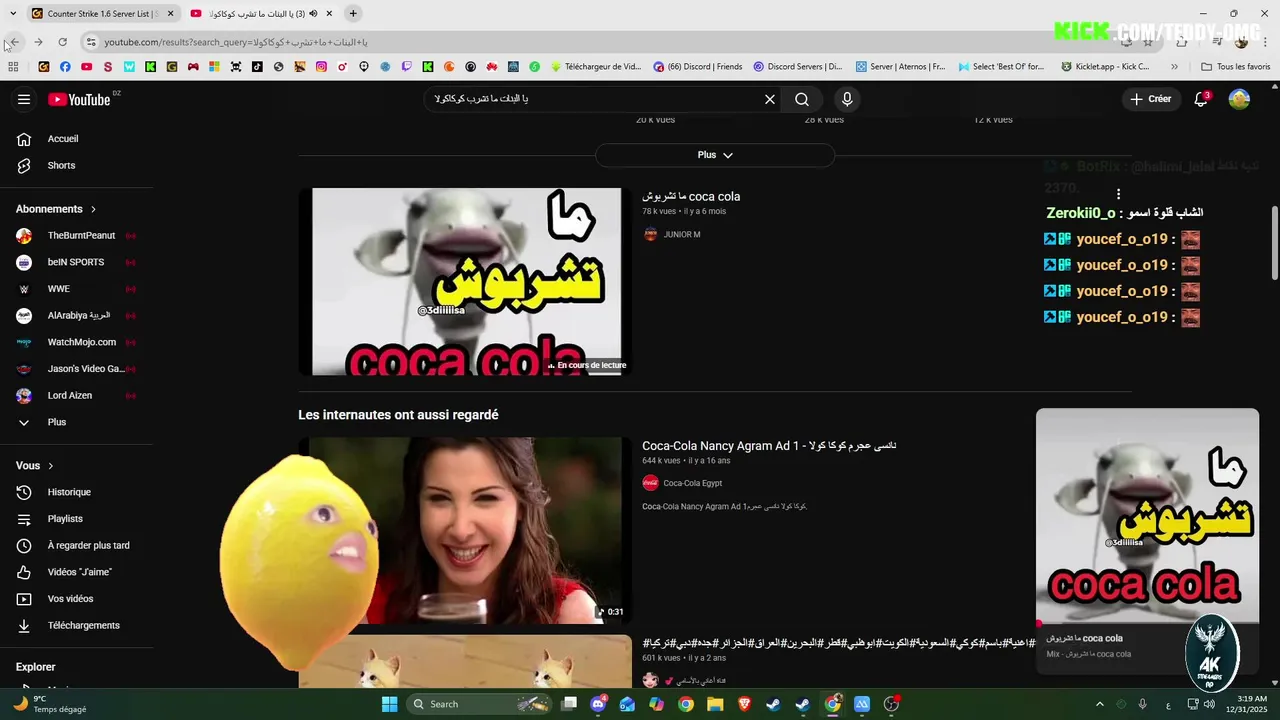The width and height of the screenshot is (1280, 720).
Task: Click the Créer button
Action: point(1150,99)
